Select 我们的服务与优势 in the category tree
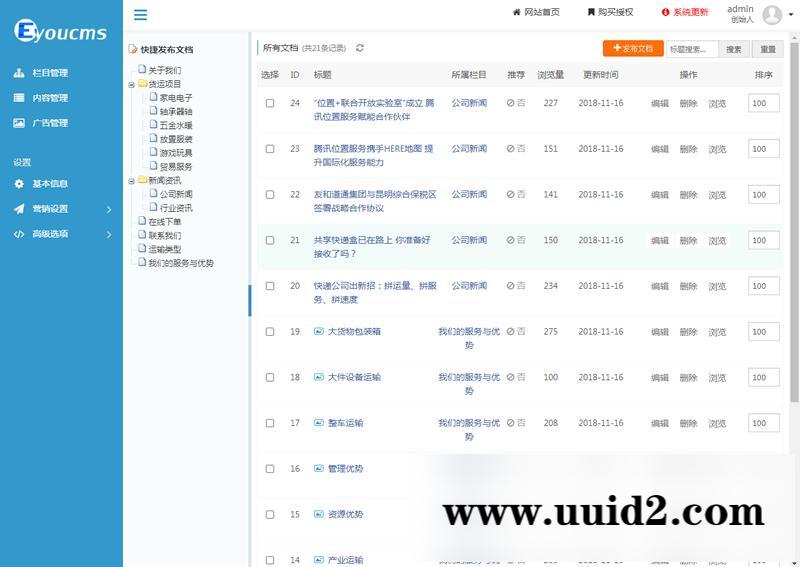The image size is (800, 567). (181, 263)
